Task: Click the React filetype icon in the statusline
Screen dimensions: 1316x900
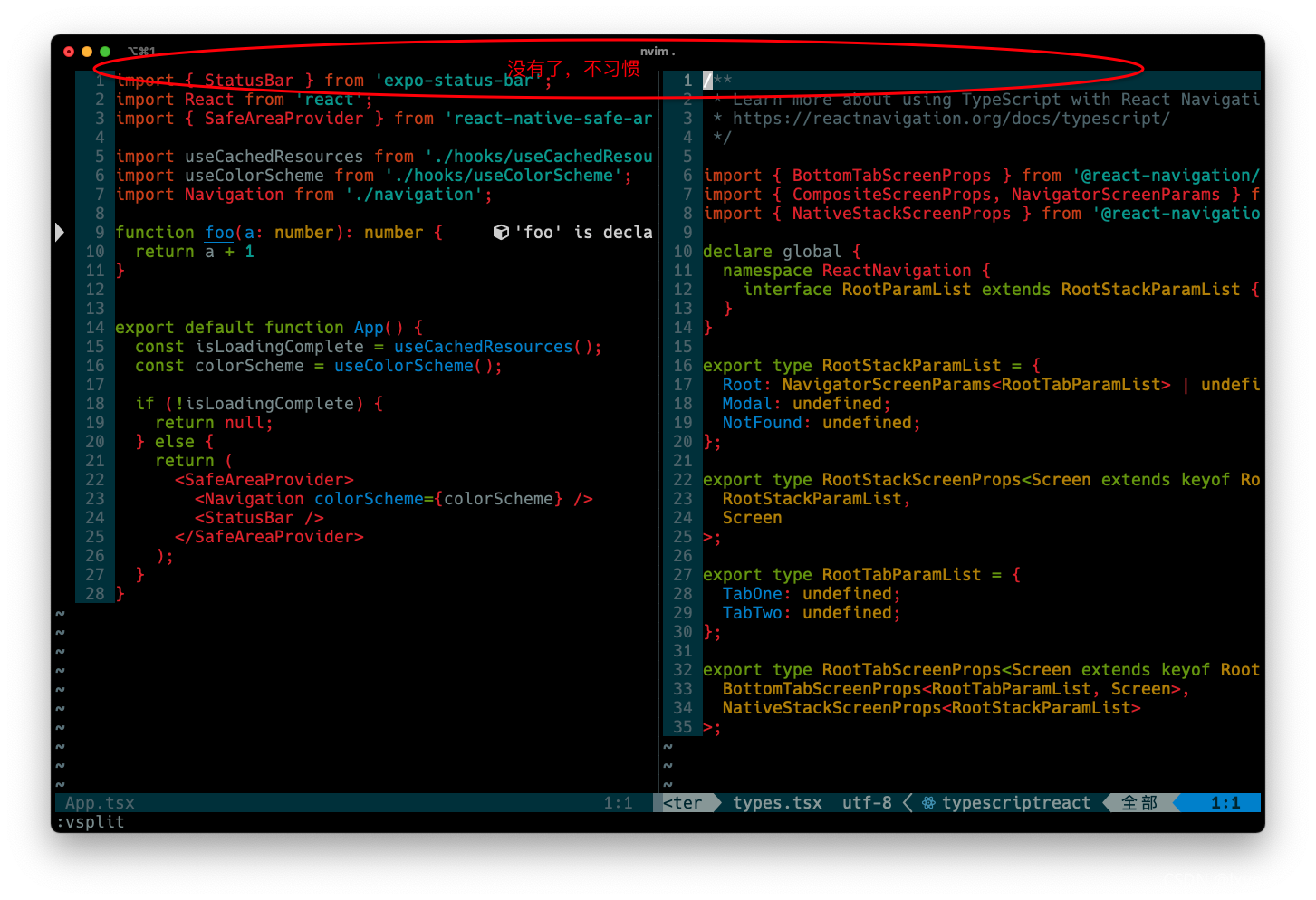Action: (928, 803)
